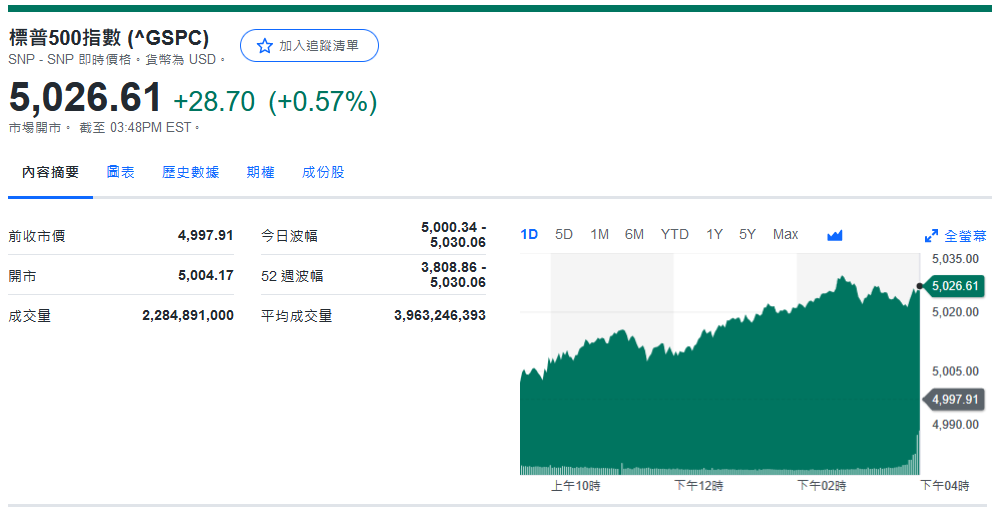Click the area chart type icon
992x515 pixels.
835,235
